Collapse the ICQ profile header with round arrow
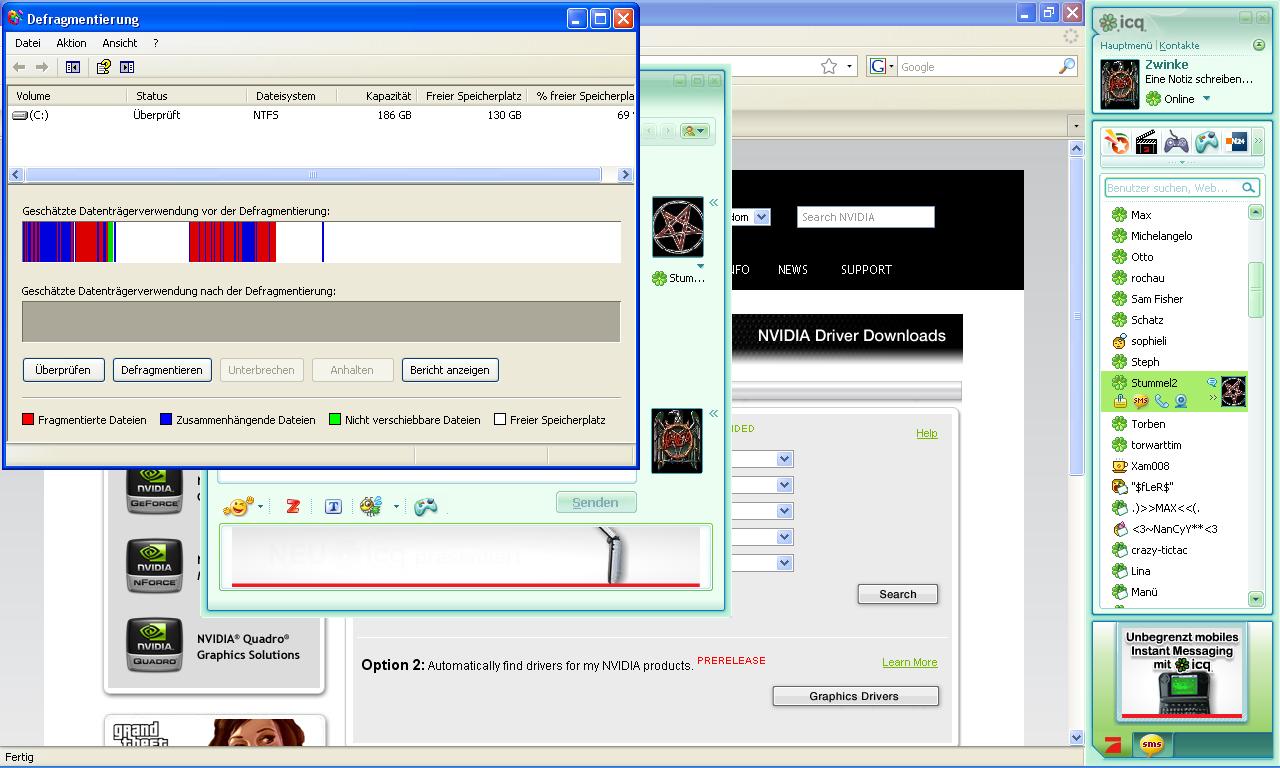1280x768 pixels. click(1261, 46)
